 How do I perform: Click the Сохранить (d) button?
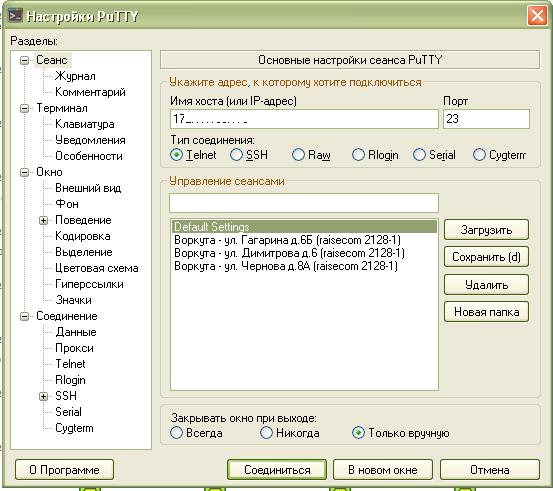coord(486,257)
